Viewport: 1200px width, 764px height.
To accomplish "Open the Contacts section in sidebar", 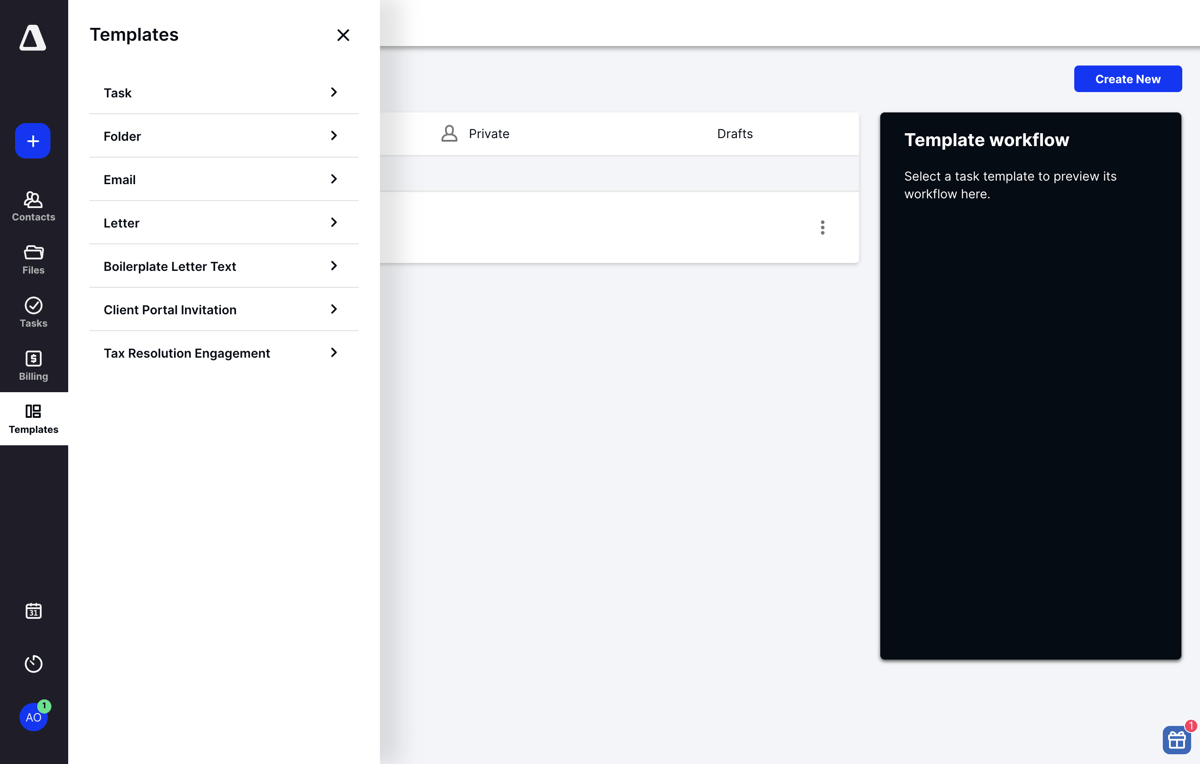I will [33, 205].
